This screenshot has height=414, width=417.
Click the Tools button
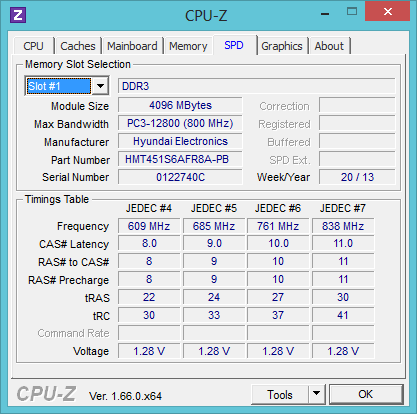(x=280, y=394)
